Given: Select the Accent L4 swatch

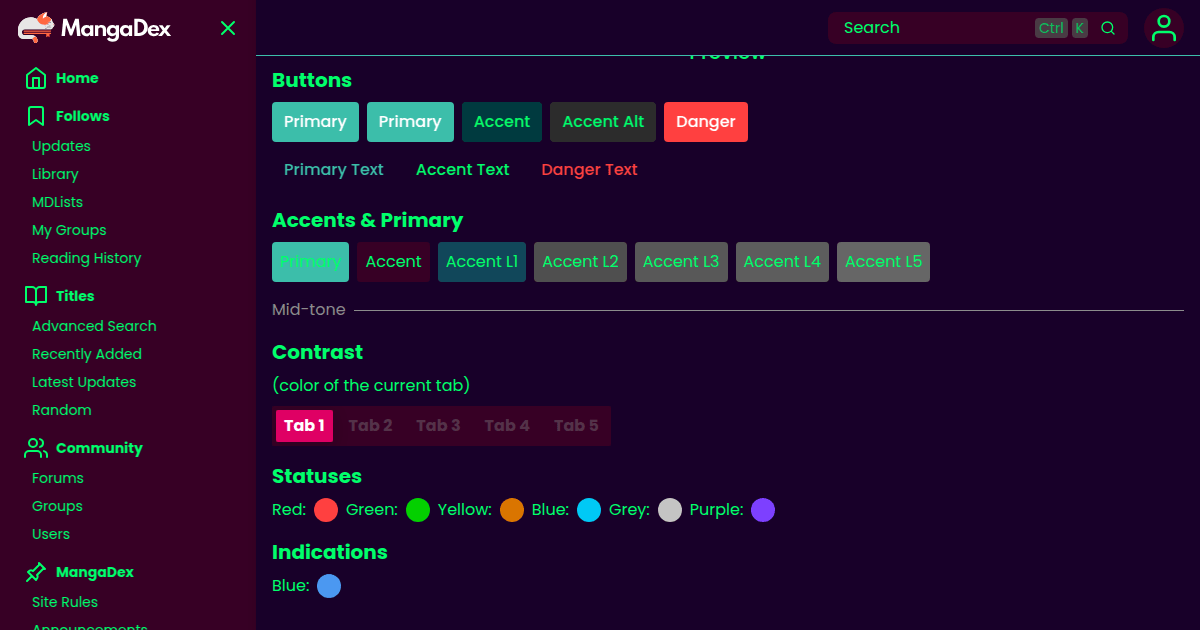Looking at the screenshot, I should (782, 262).
